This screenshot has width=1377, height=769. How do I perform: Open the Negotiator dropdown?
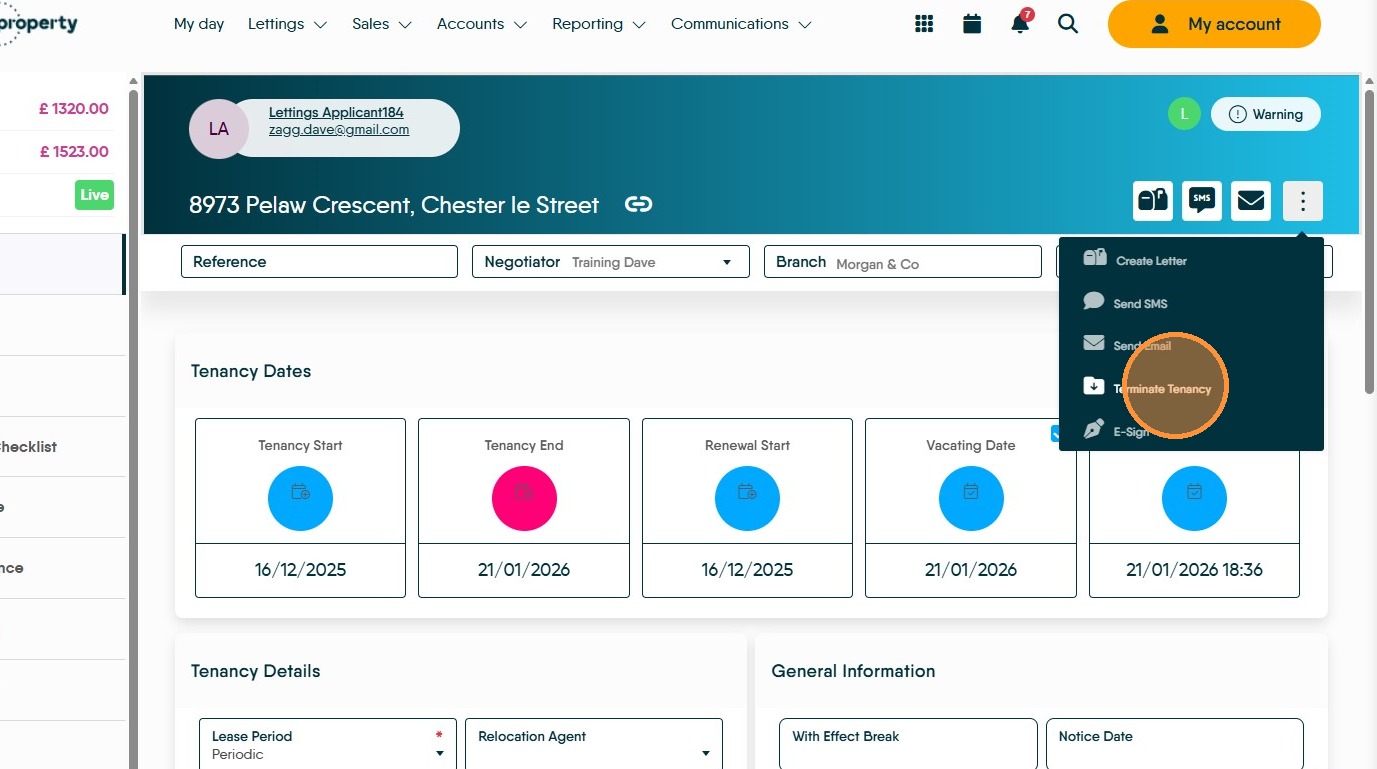611,262
